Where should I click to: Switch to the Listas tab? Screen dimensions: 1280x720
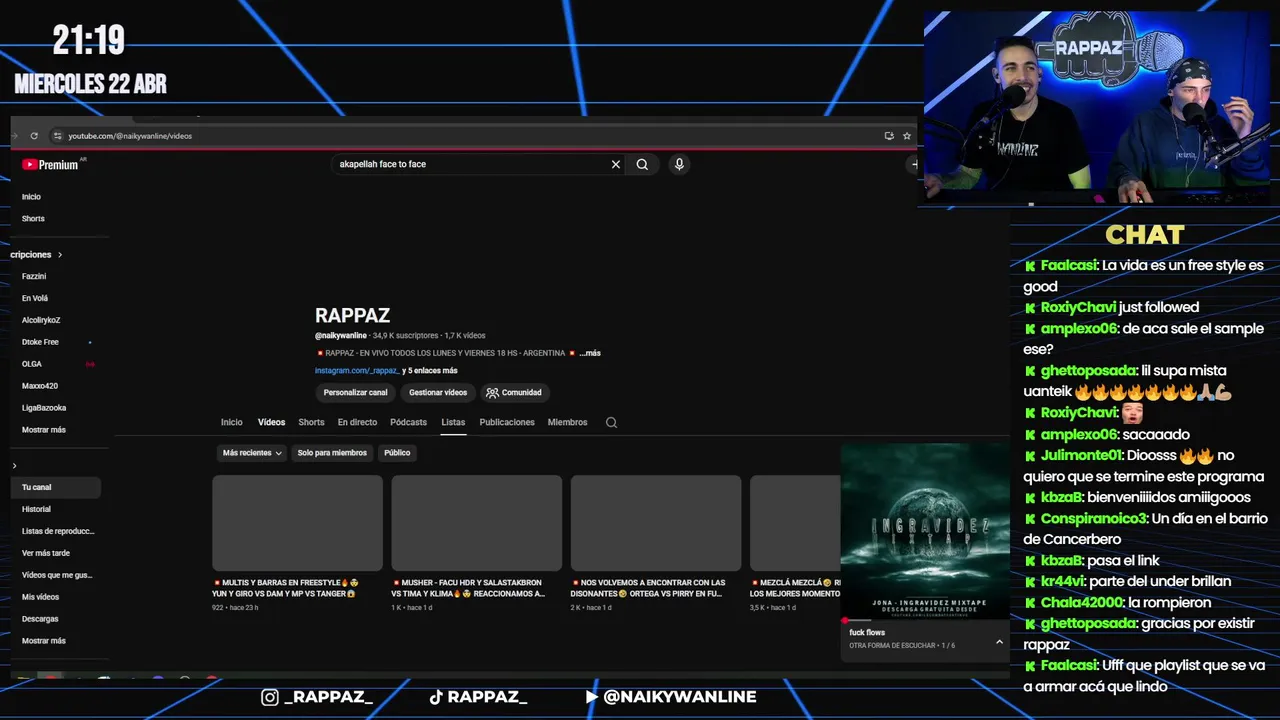click(x=453, y=422)
